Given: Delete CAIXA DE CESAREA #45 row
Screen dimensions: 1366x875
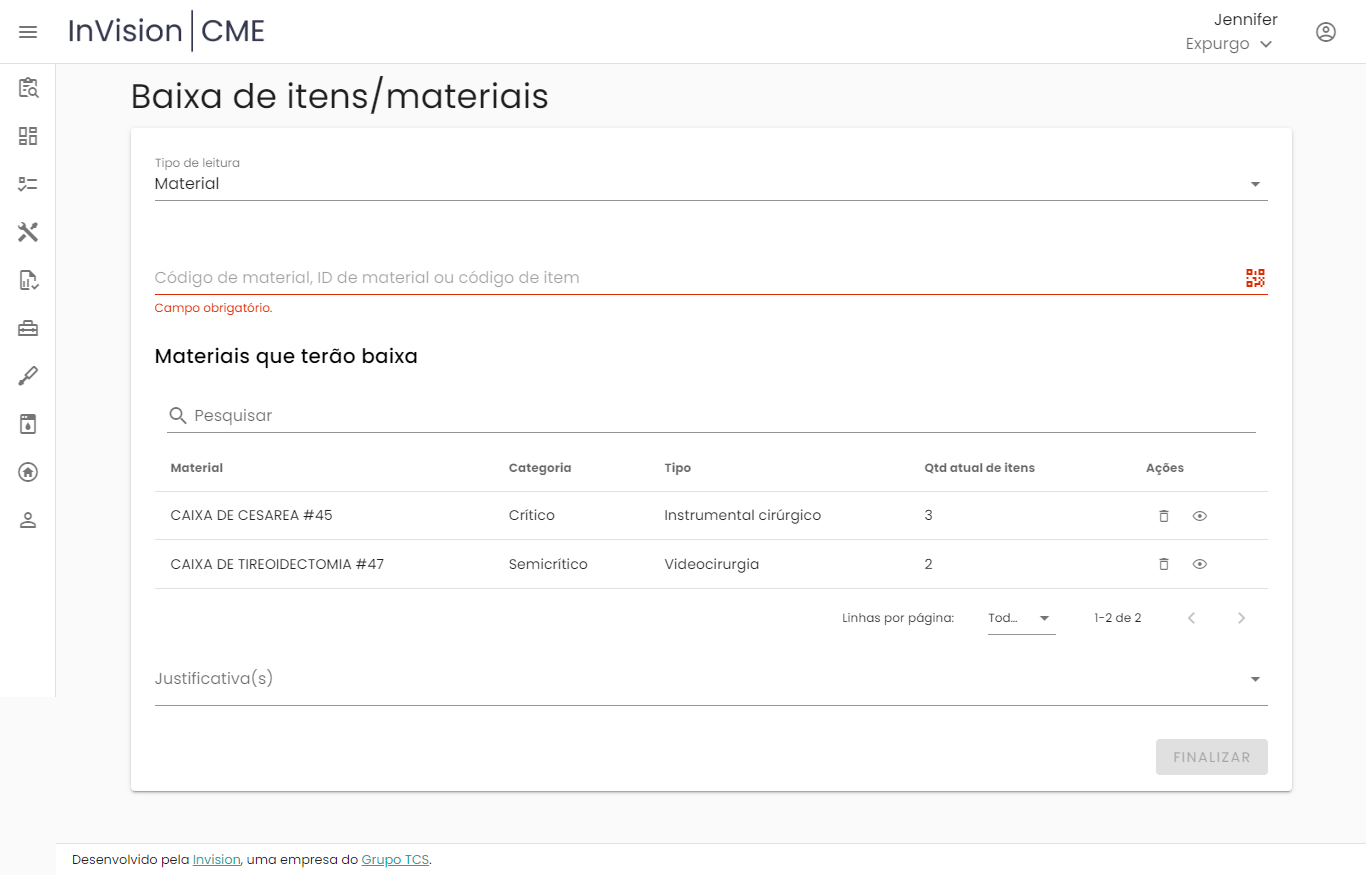Looking at the screenshot, I should [x=1163, y=516].
